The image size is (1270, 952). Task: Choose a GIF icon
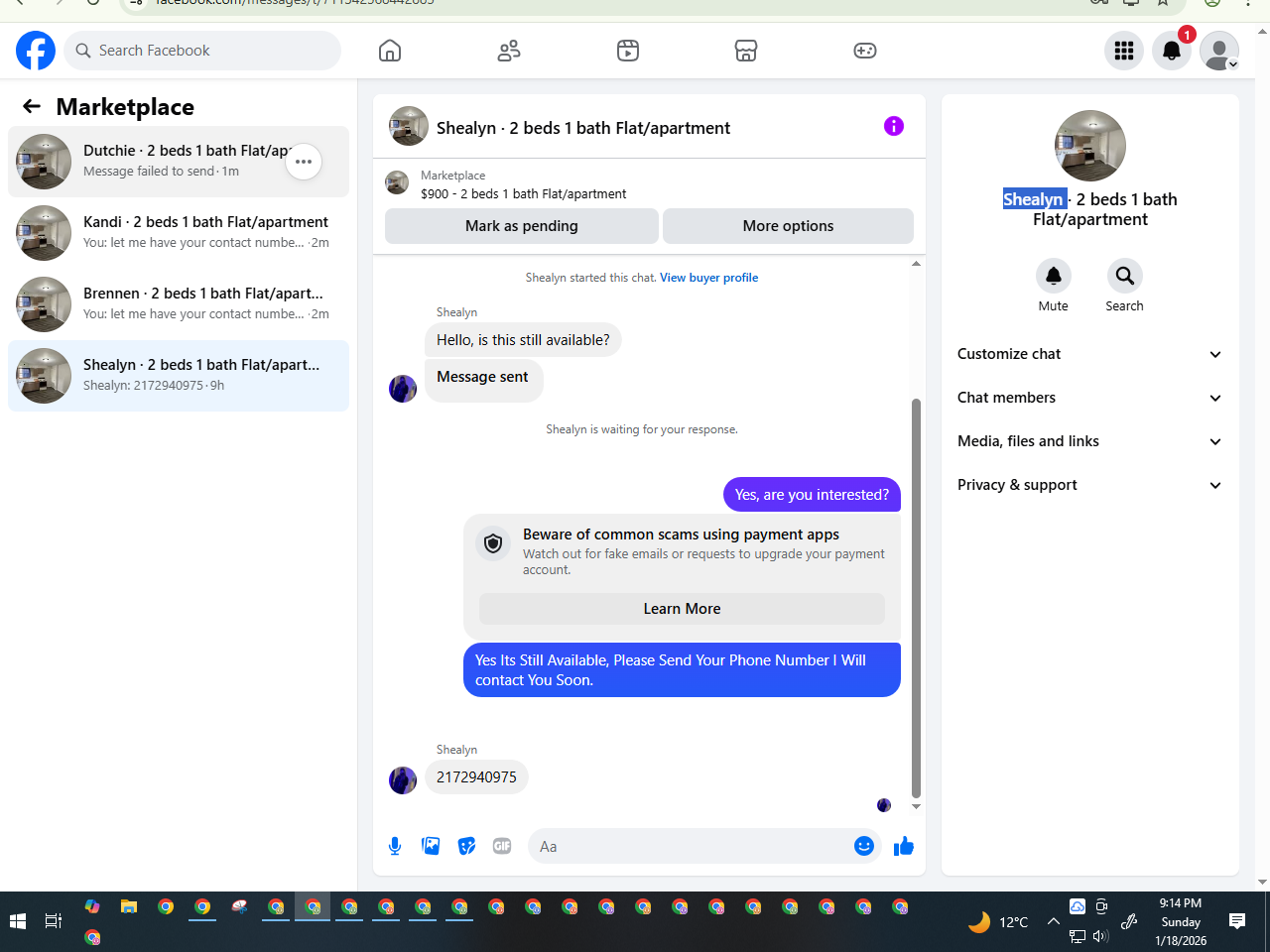(502, 846)
